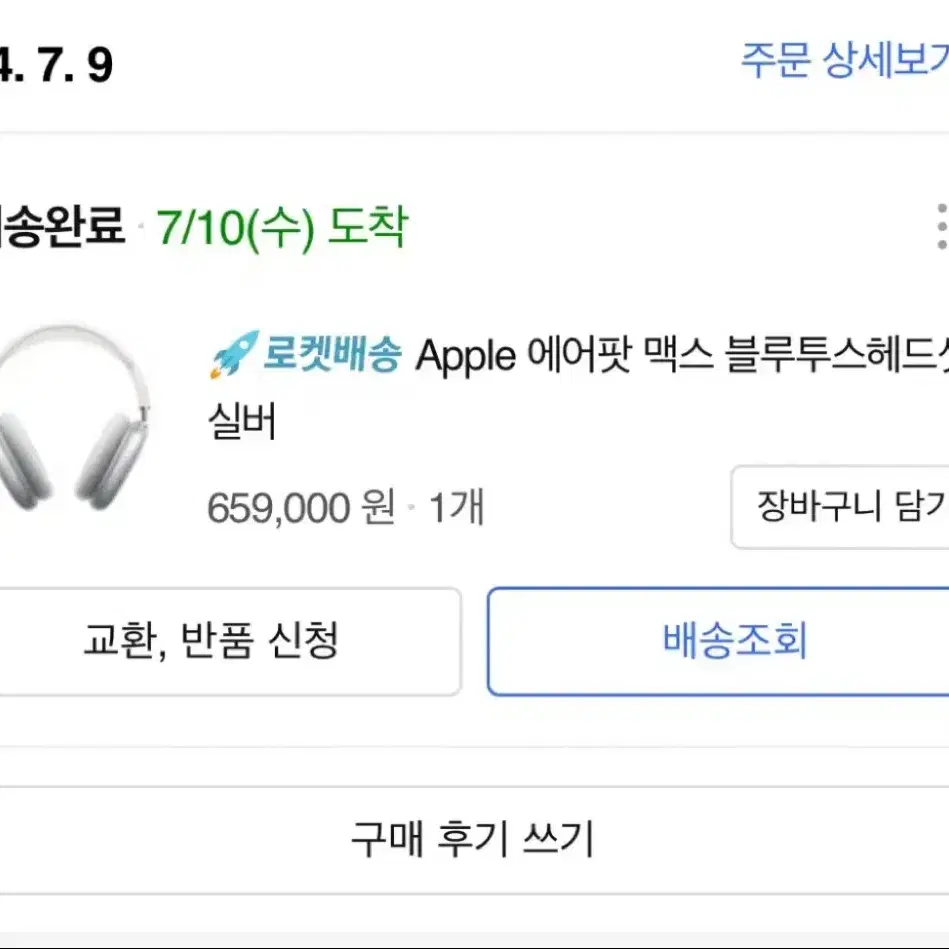Select the 실버 color option text
The image size is (949, 949).
(242, 421)
